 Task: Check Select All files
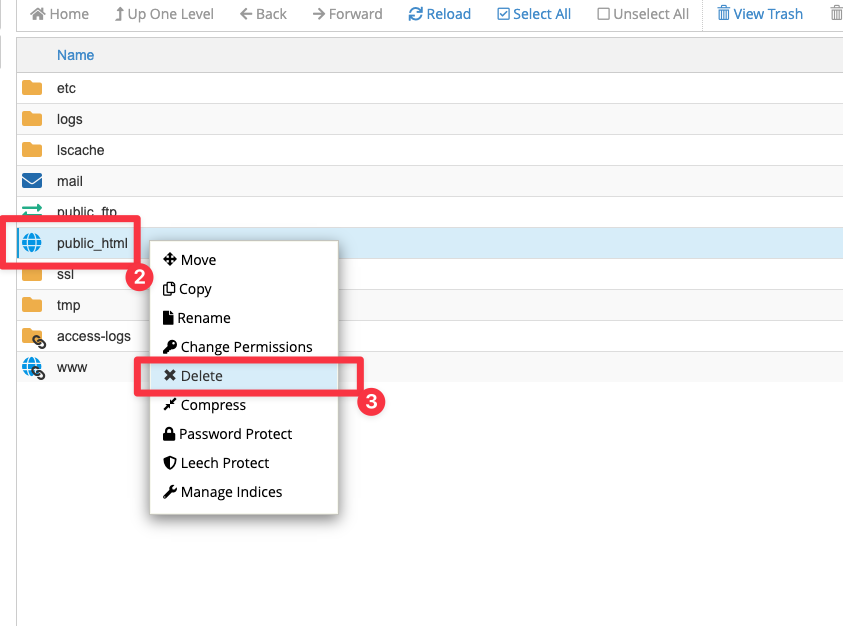(x=534, y=14)
